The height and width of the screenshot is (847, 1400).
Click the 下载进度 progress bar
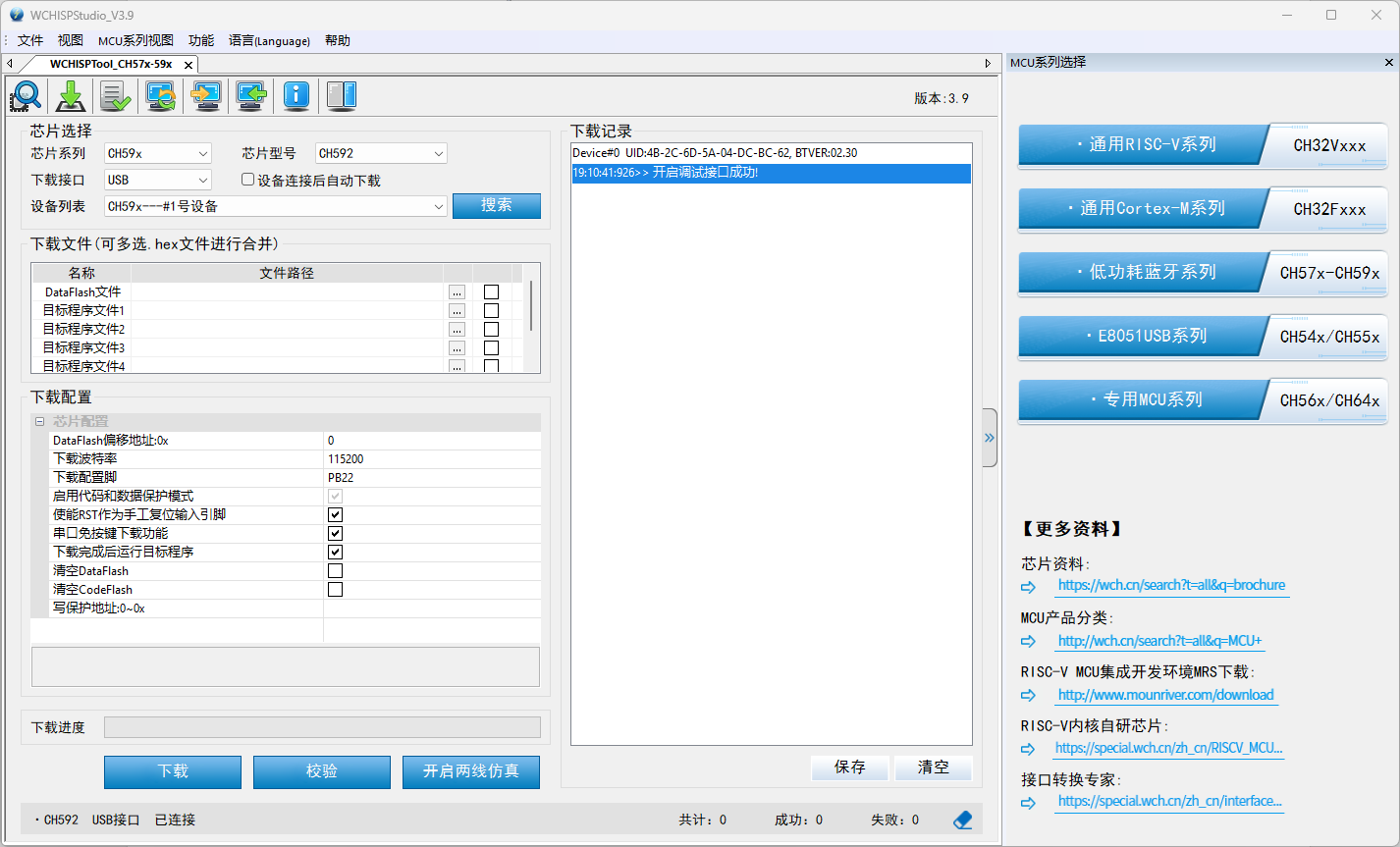pos(322,727)
